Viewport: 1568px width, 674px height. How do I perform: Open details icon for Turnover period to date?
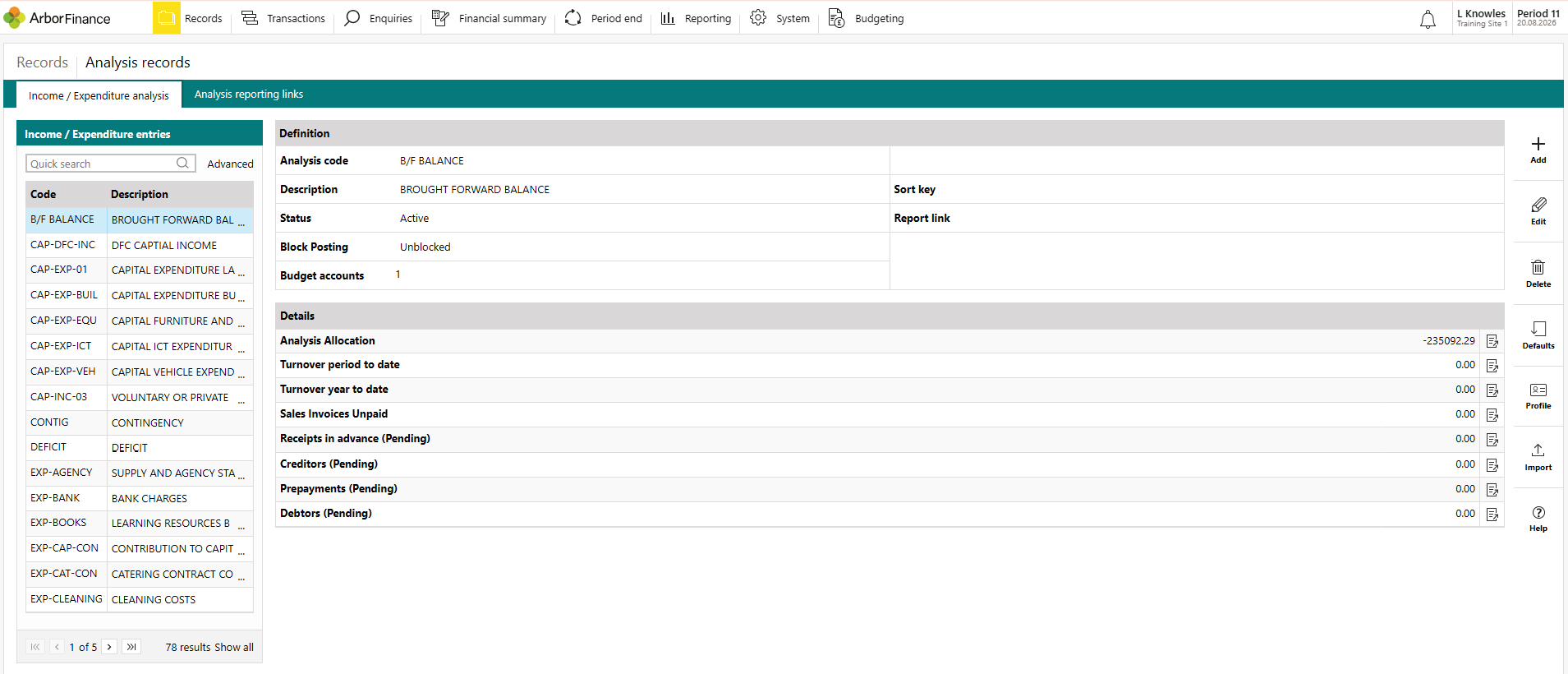(1492, 366)
